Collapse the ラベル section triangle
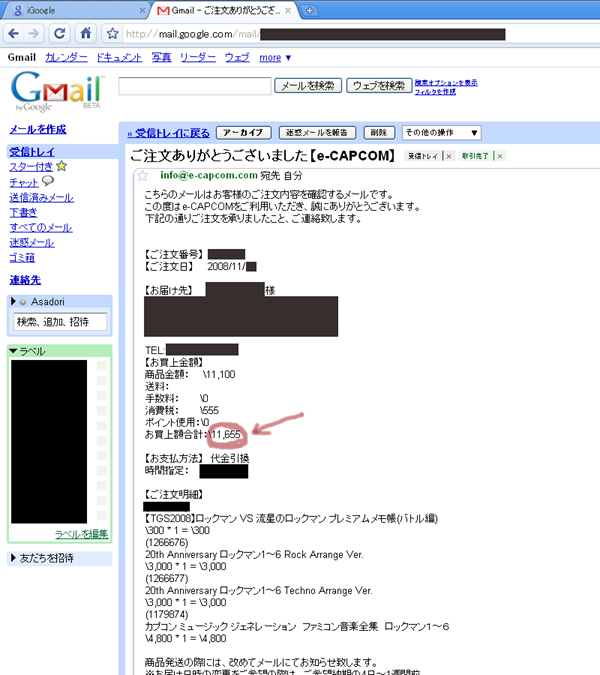 [13, 351]
